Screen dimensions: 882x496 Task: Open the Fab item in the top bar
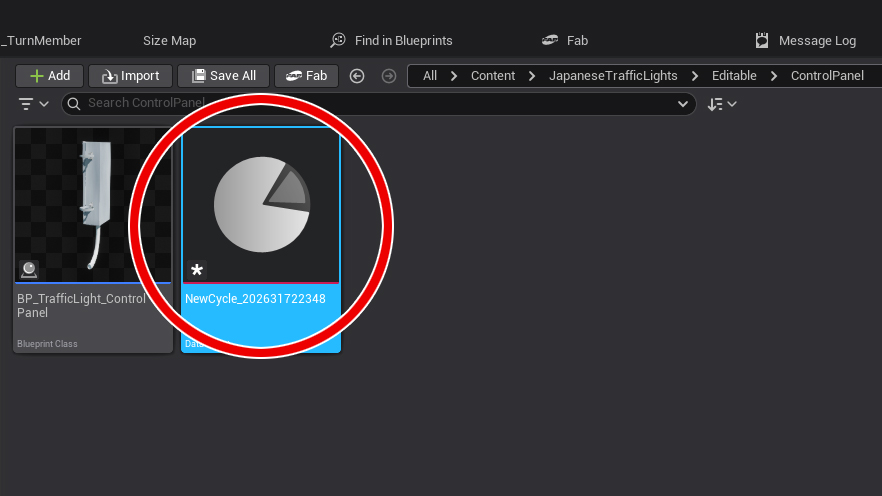pos(566,41)
